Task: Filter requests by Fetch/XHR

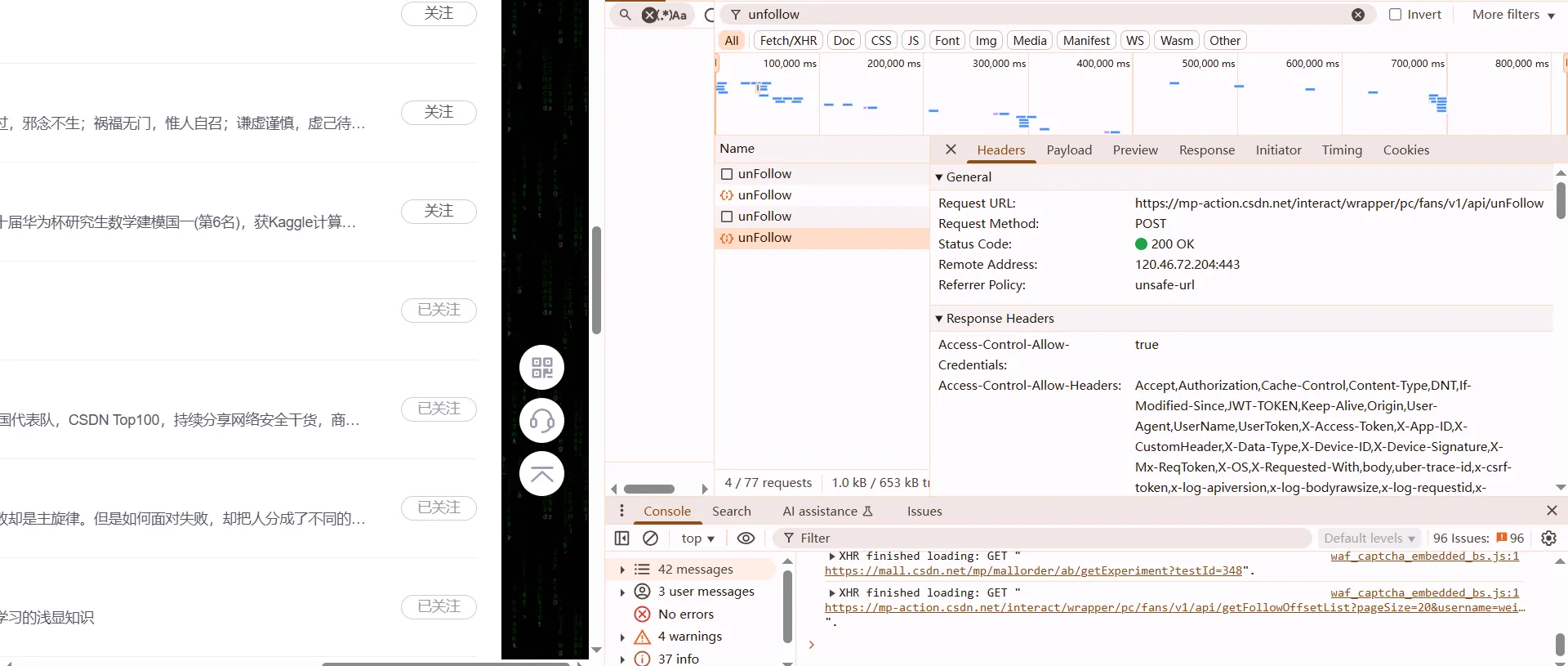Action: (788, 41)
